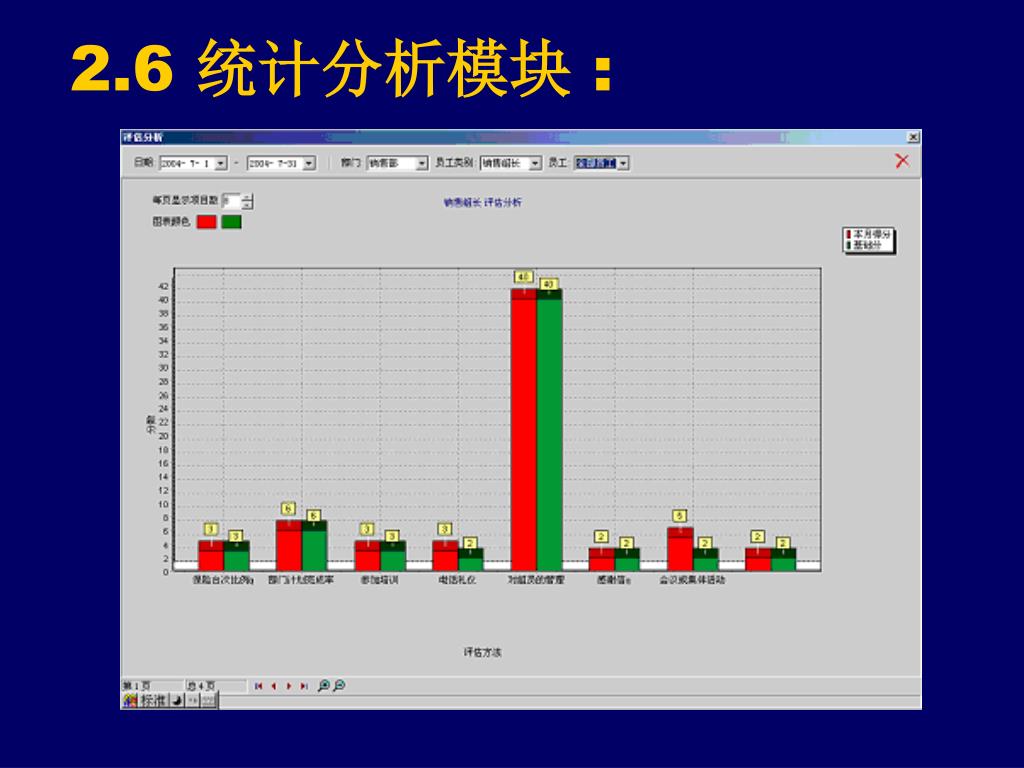Click the 会议或集体活动 category label
The width and height of the screenshot is (1024, 768).
[692, 580]
